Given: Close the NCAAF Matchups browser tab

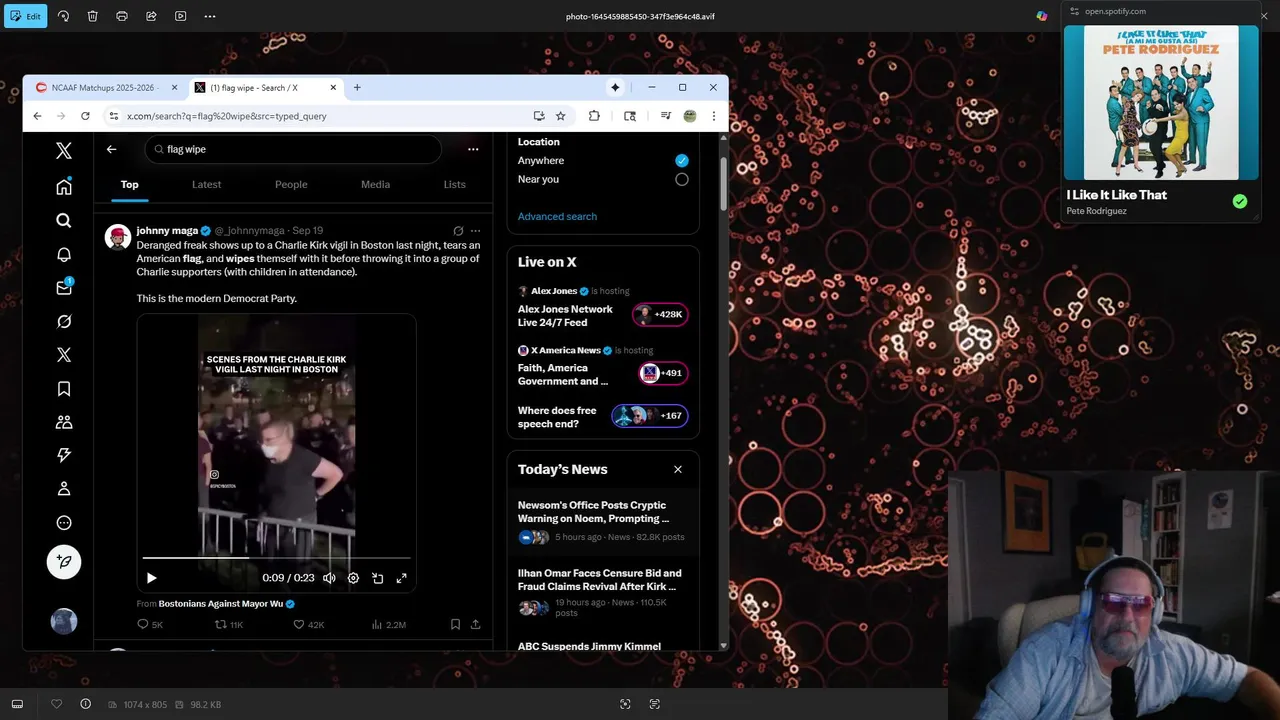Looking at the screenshot, I should tap(174, 88).
